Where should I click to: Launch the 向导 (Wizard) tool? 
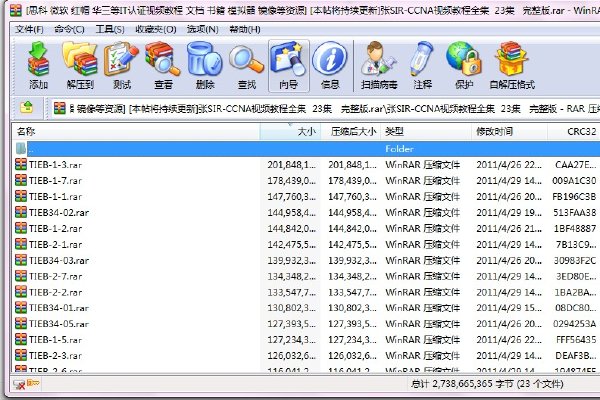pos(289,66)
